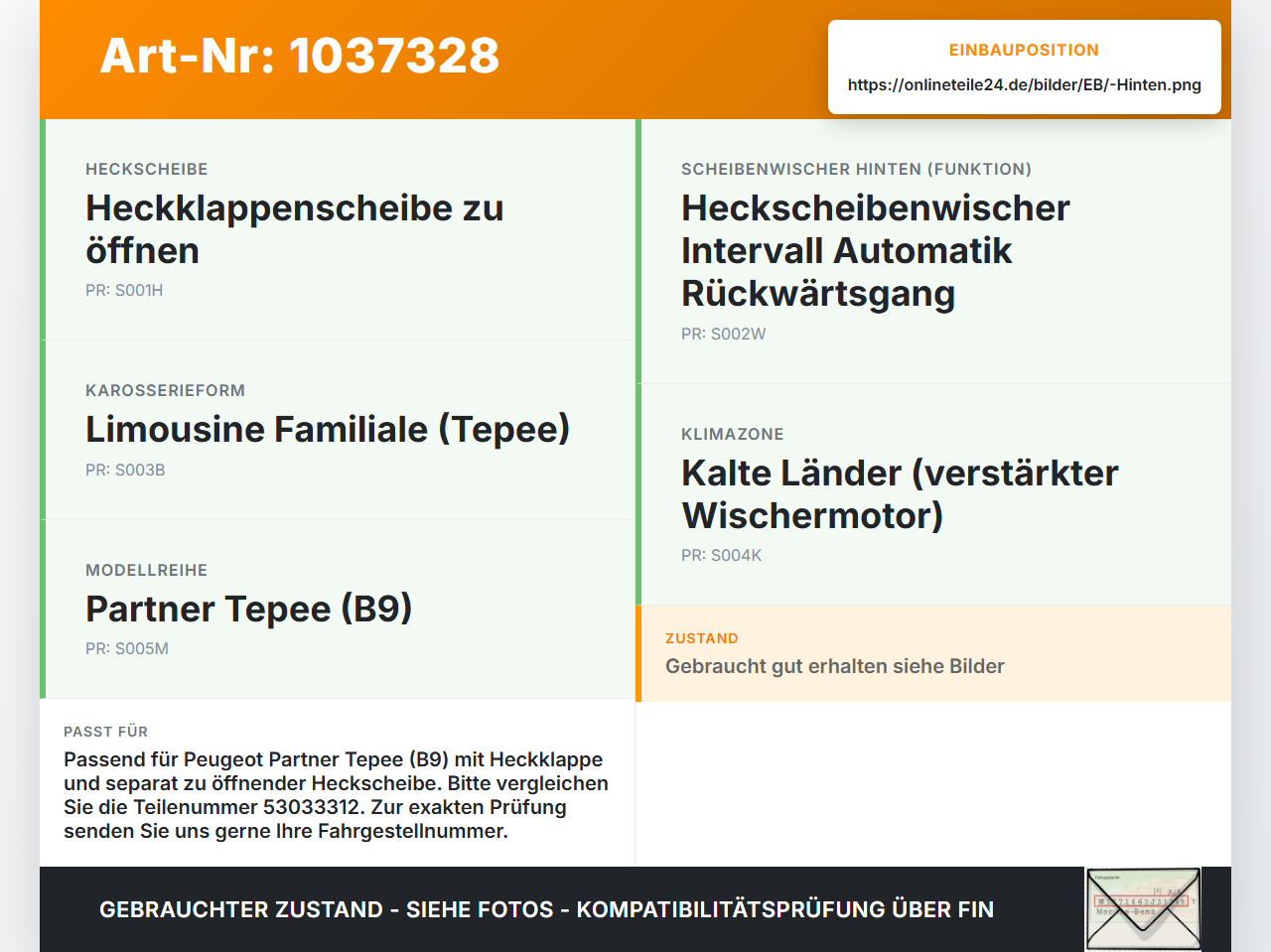Open the Einbauposition image URL link

pos(1025,84)
